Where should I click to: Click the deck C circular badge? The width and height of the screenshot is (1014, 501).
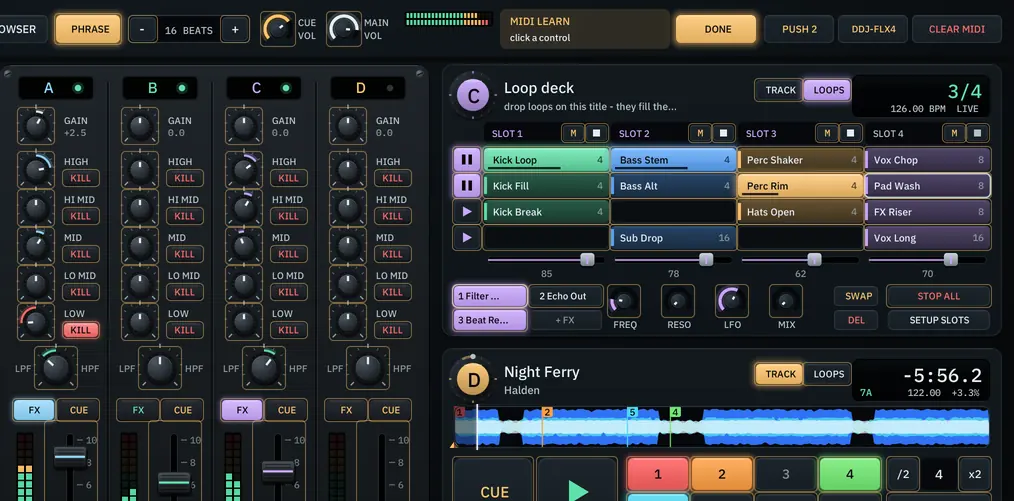(473, 97)
